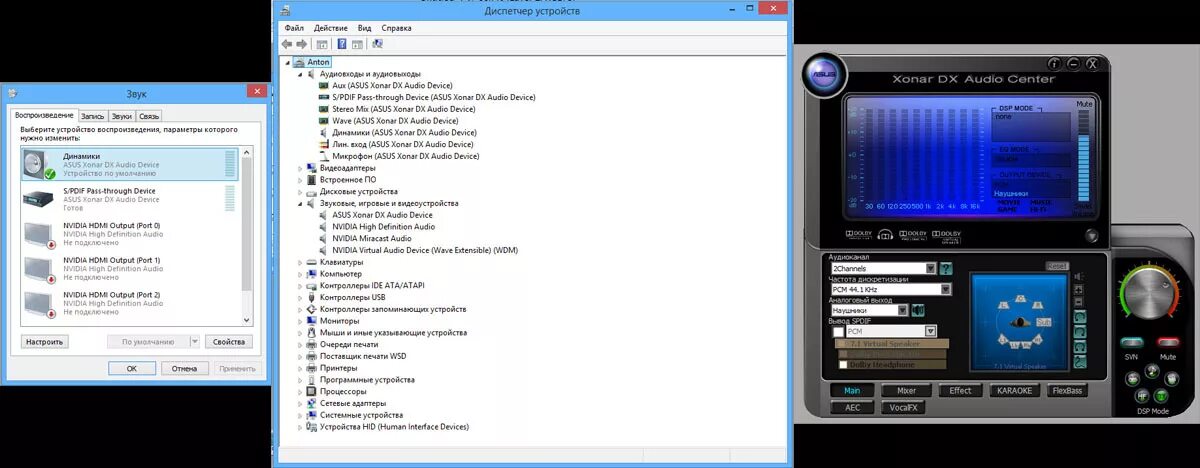Open the Действие menu
The image size is (1200, 468).
pyautogui.click(x=331, y=28)
